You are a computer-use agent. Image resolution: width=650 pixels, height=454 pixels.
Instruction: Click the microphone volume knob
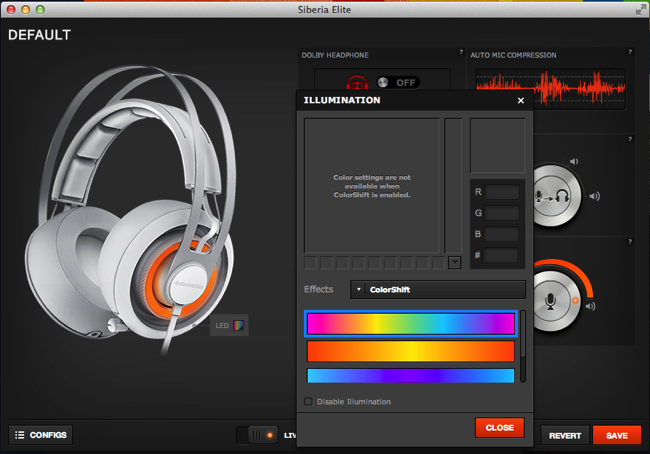553,301
